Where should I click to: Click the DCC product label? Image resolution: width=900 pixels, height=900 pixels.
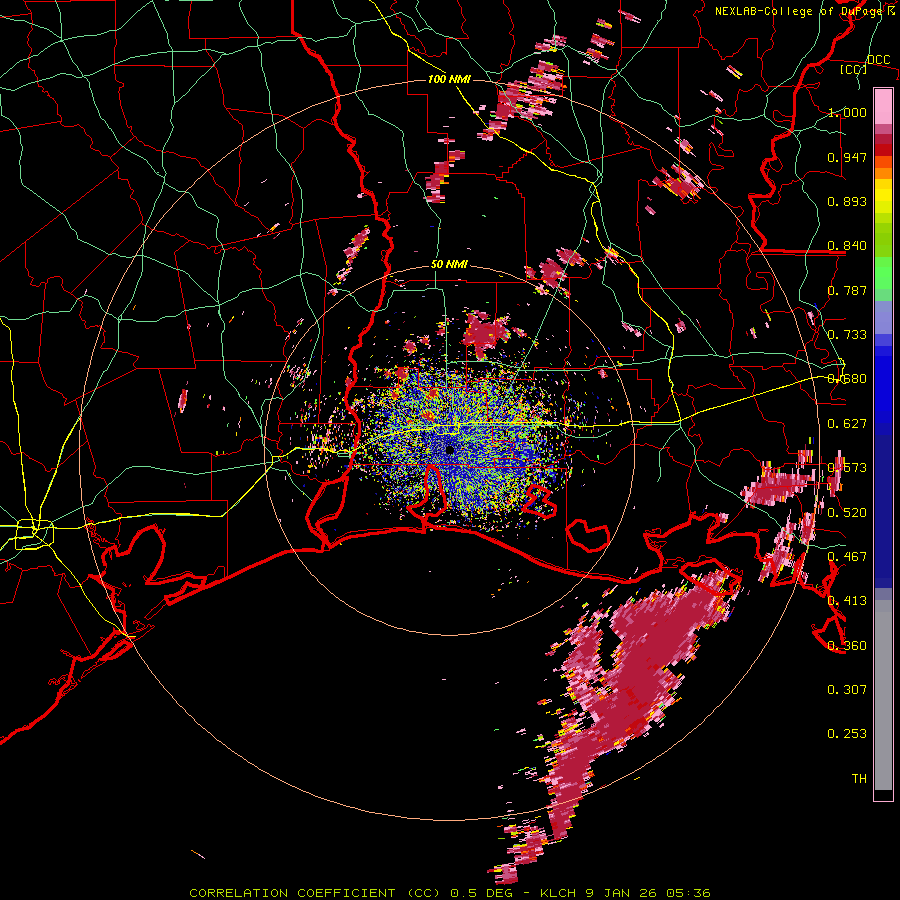tap(878, 59)
